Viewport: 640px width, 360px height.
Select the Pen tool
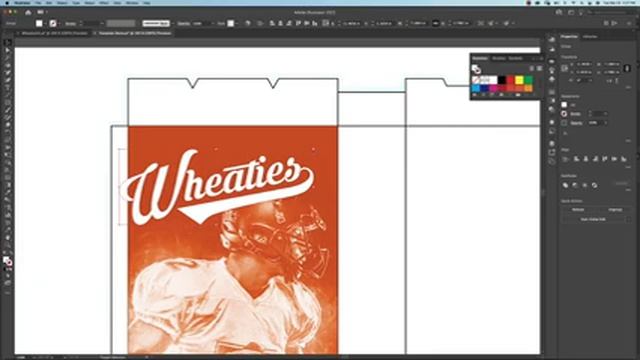click(7, 73)
